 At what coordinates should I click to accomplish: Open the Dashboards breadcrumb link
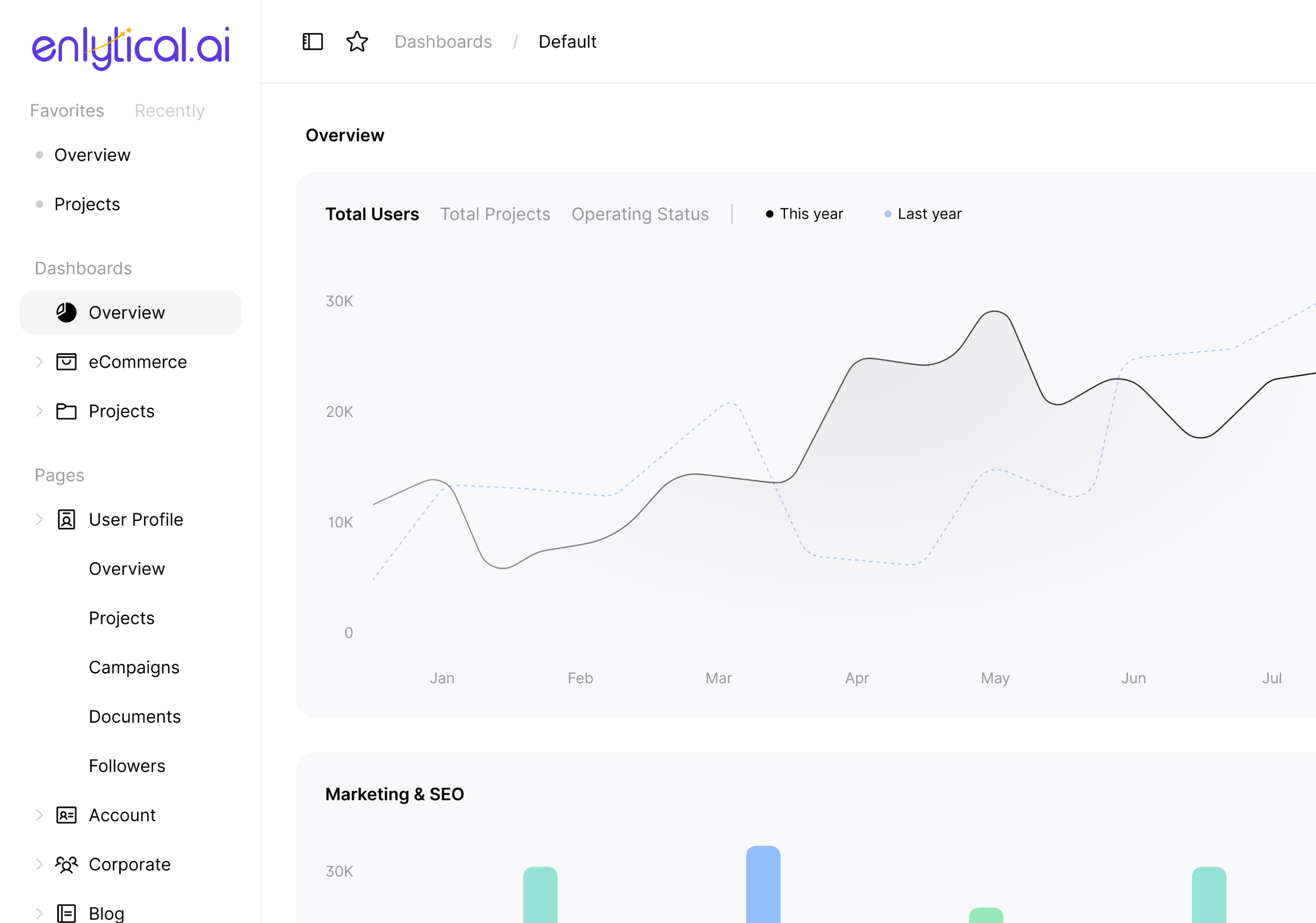[443, 42]
